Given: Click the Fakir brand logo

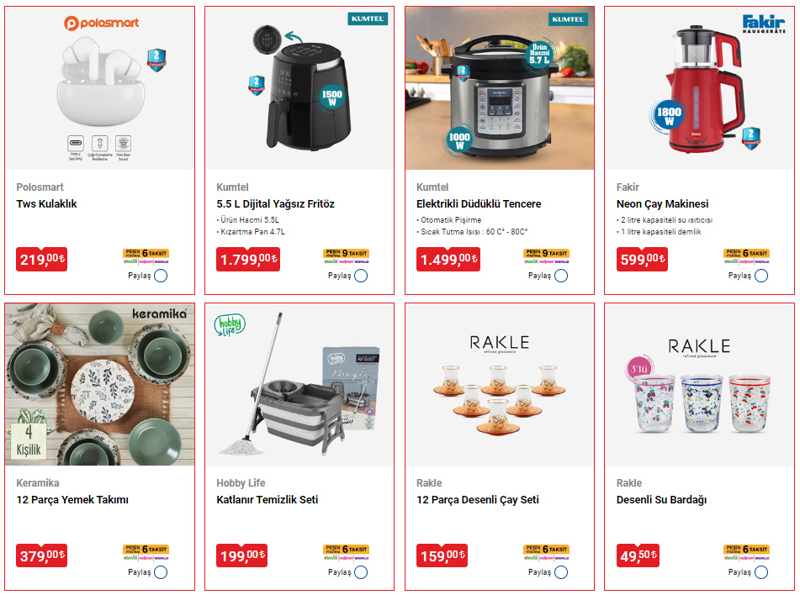Looking at the screenshot, I should pyautogui.click(x=763, y=23).
